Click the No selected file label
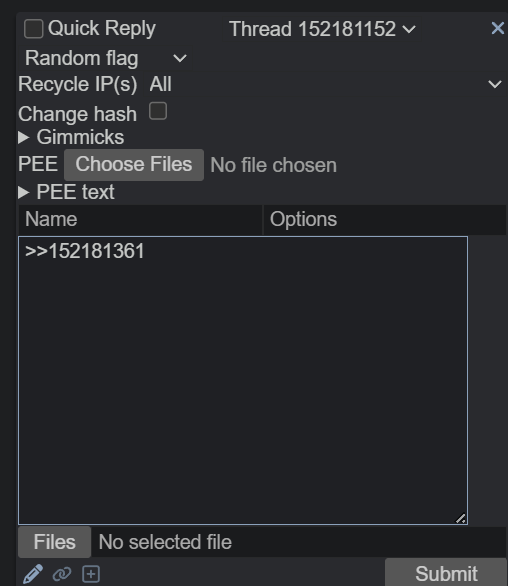Screen dimensions: 508x586 [165, 542]
